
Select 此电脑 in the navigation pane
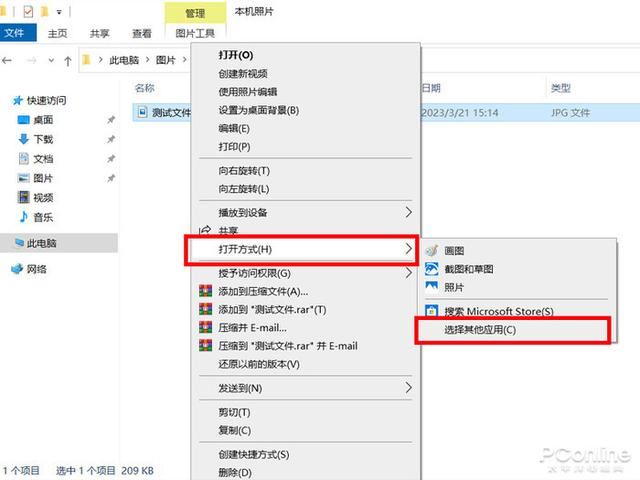(42, 243)
